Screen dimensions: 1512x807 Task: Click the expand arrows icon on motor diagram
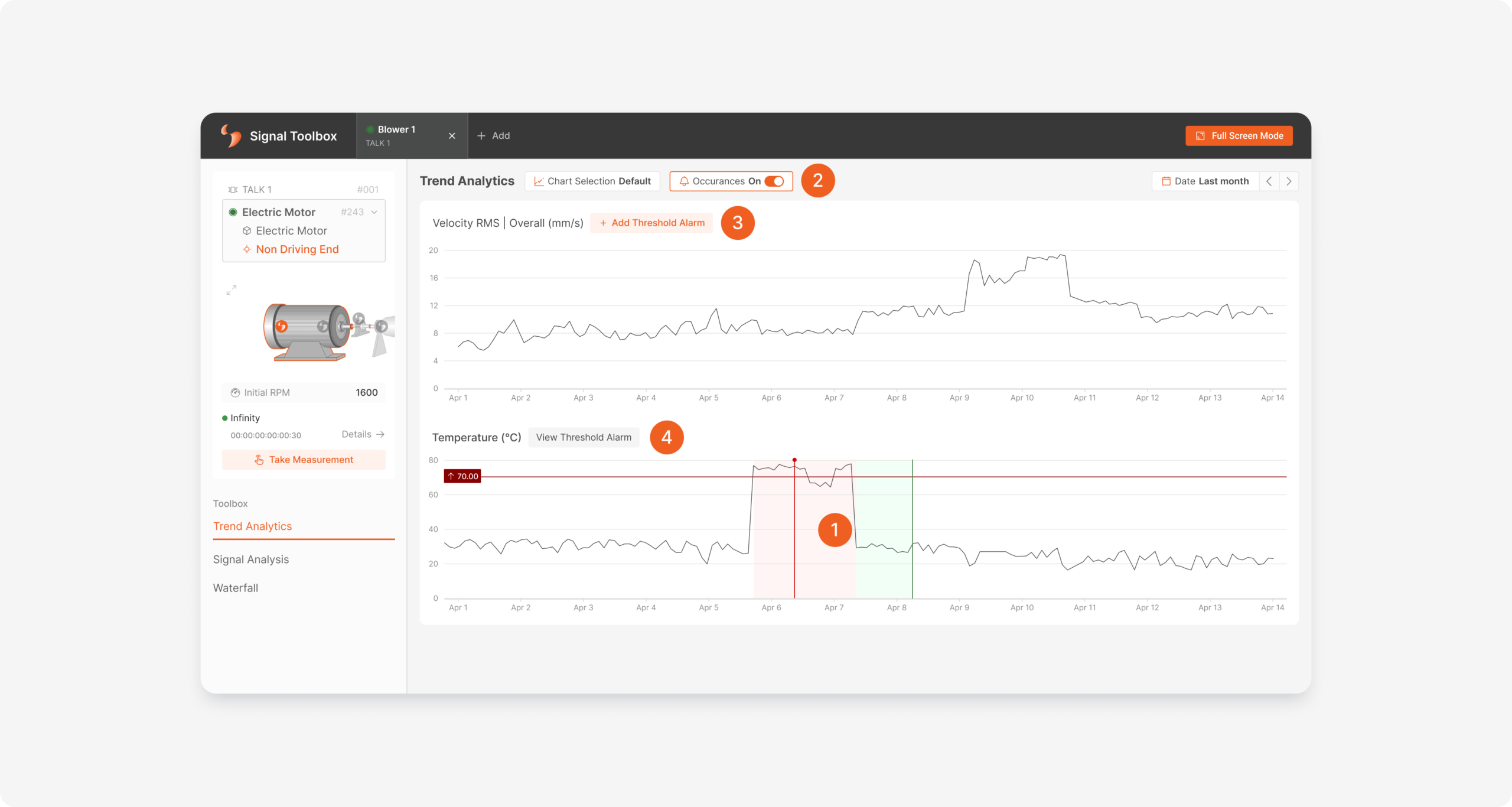[x=231, y=290]
